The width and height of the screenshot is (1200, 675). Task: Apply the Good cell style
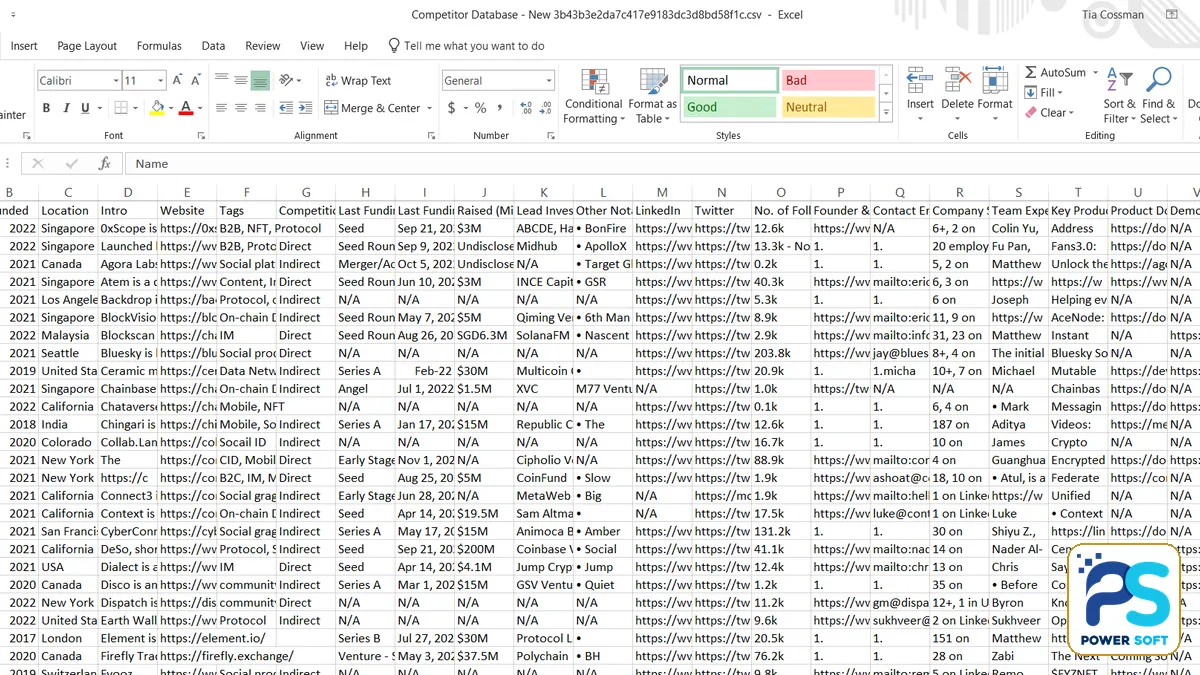[730, 107]
